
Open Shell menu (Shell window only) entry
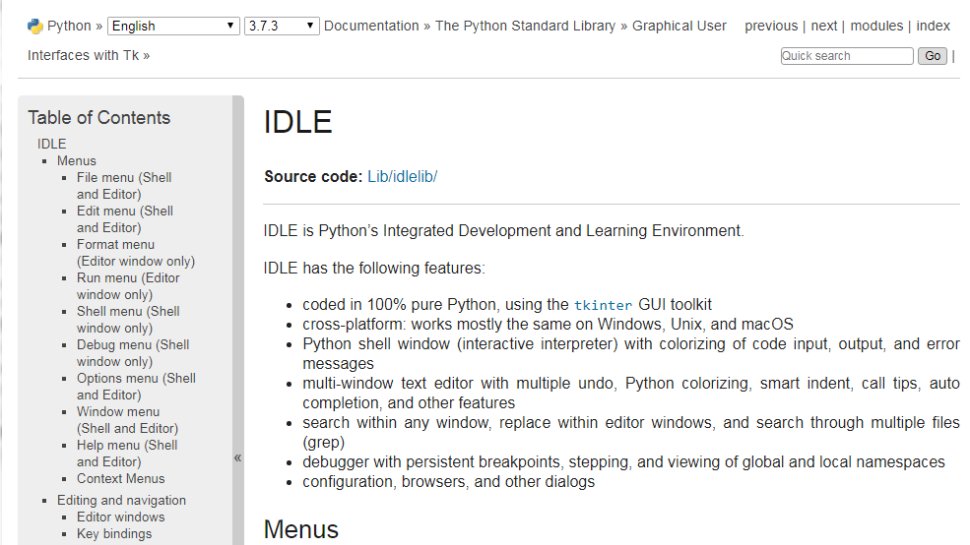128,319
